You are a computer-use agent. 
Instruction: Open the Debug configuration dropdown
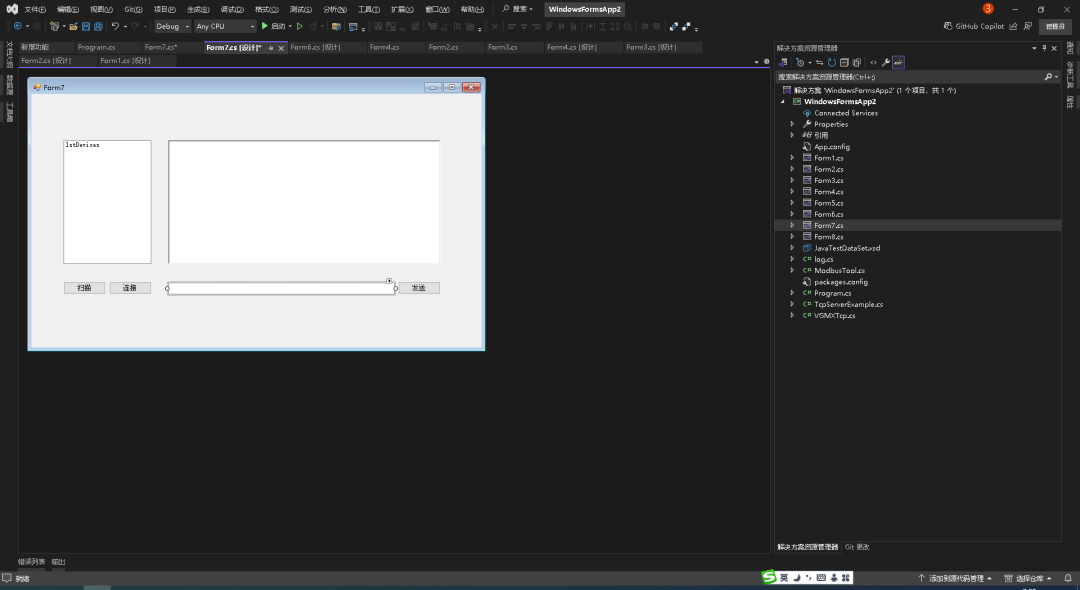pyautogui.click(x=172, y=26)
